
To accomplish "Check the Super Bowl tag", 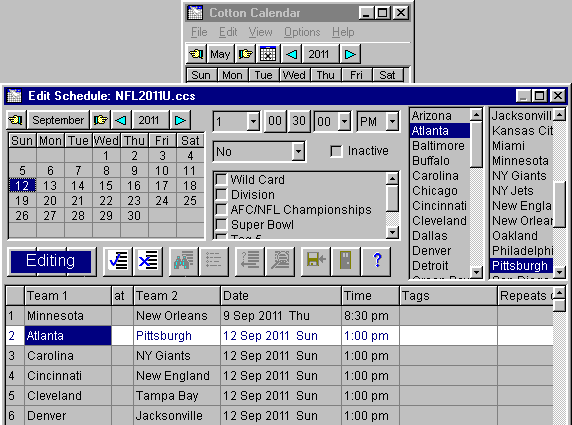I will pos(221,224).
